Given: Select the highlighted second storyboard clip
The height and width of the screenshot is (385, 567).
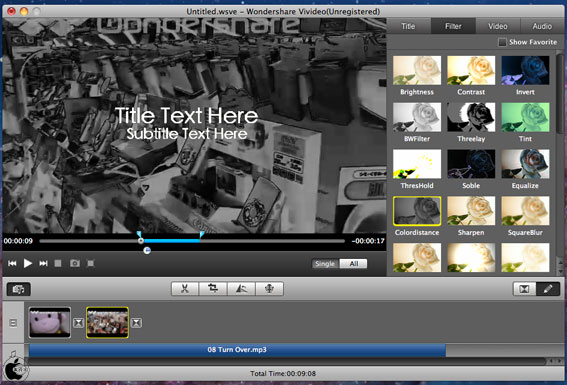Looking at the screenshot, I should 107,322.
